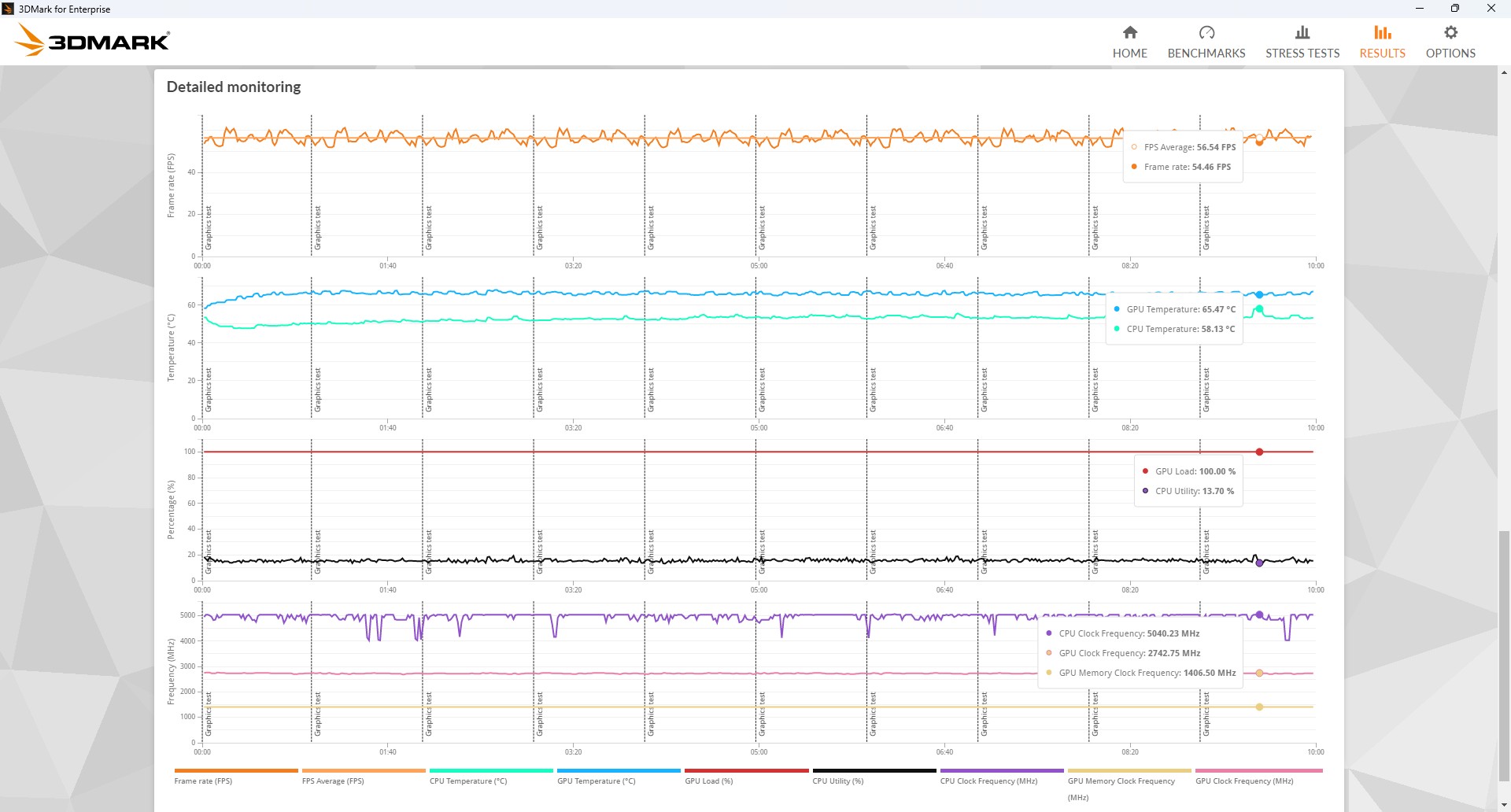
Task: Go to Stress Tests section icon
Action: [1302, 33]
